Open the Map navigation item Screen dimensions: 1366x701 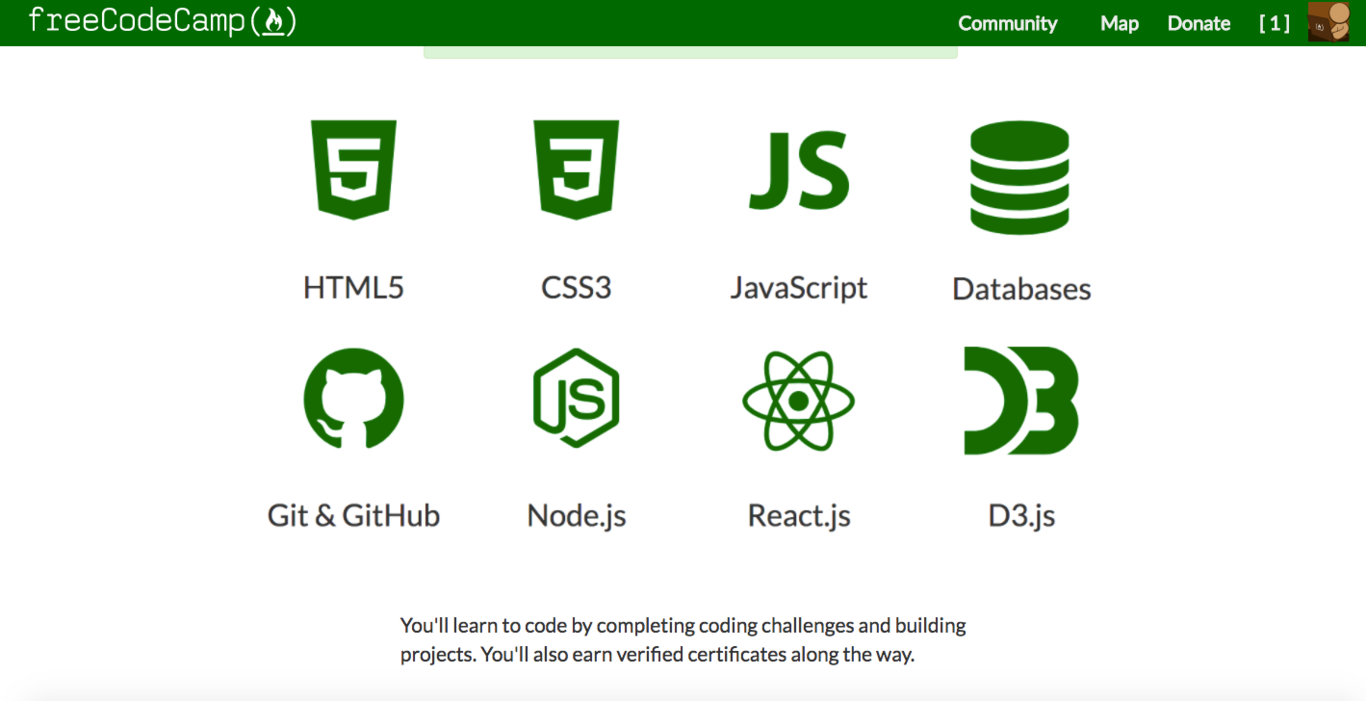(x=1119, y=23)
